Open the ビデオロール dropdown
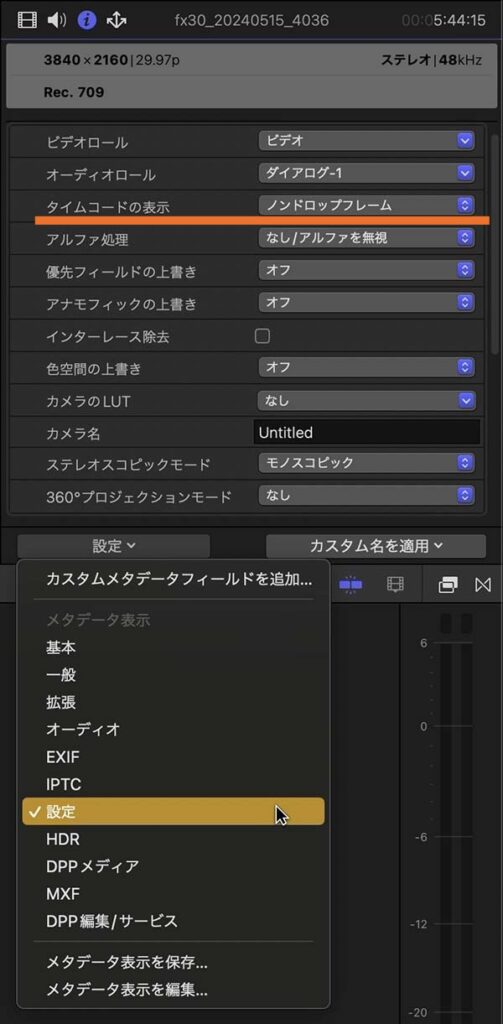This screenshot has width=503, height=1024. pyautogui.click(x=366, y=140)
